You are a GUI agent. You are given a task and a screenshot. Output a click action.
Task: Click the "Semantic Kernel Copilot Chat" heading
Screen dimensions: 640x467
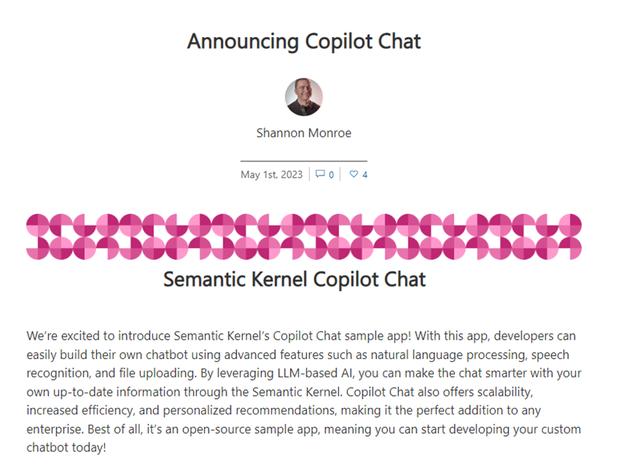tap(294, 279)
